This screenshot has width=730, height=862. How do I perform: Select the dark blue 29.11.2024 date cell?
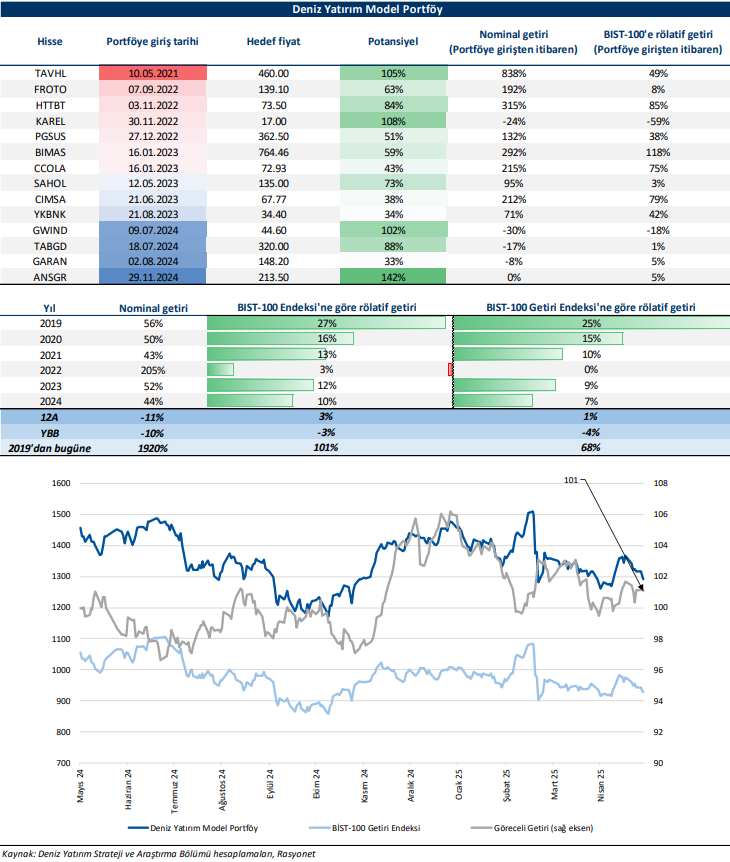tap(153, 276)
